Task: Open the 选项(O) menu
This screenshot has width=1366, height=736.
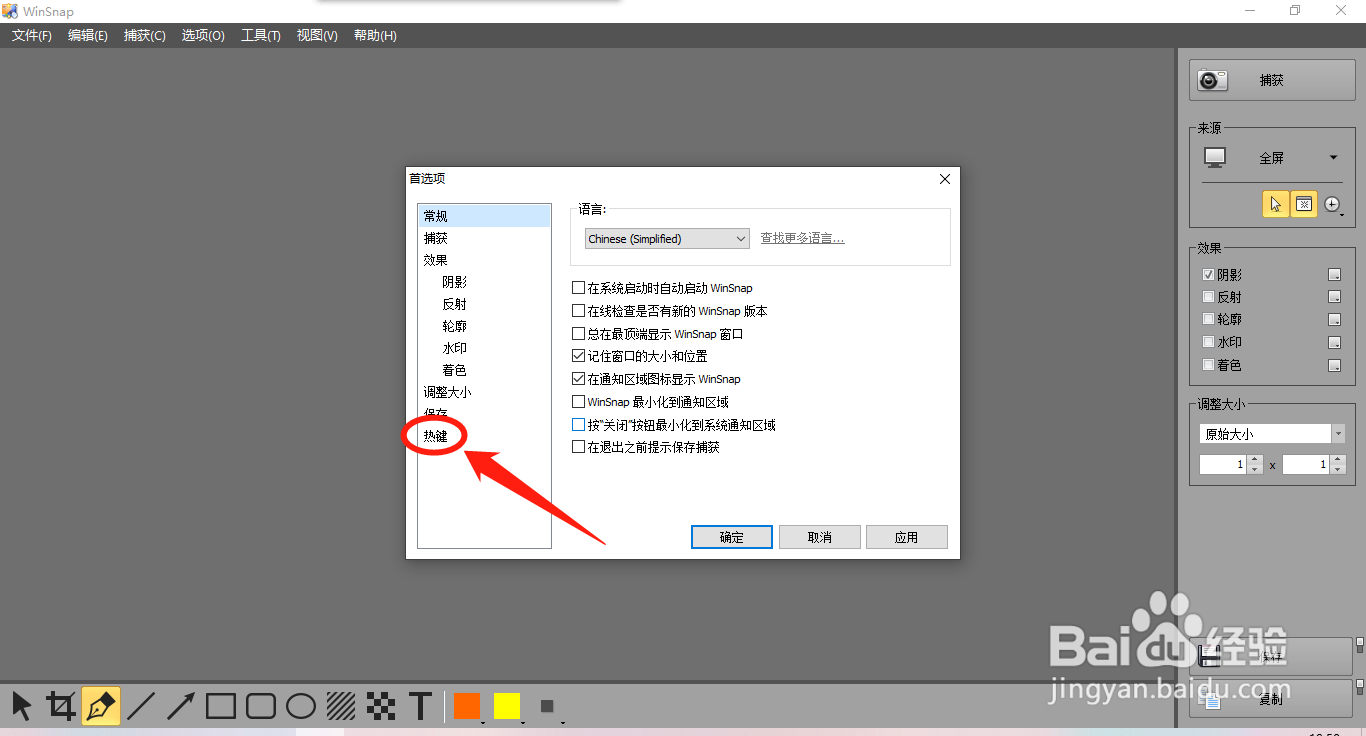Action: tap(203, 35)
